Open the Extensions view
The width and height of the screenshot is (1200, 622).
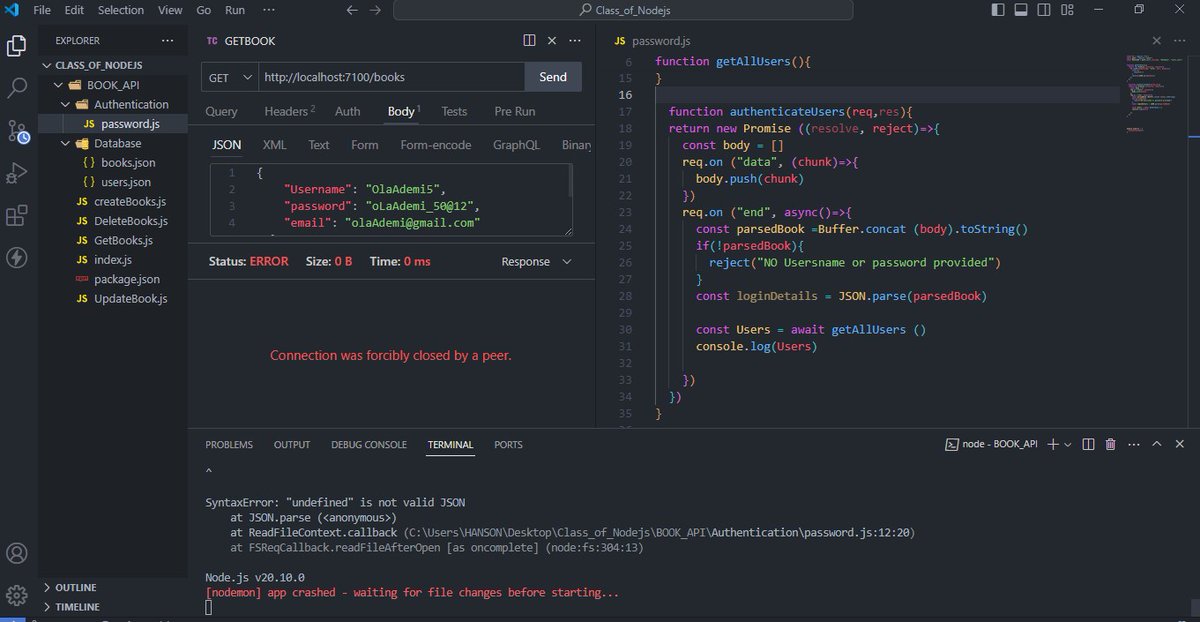coord(16,215)
